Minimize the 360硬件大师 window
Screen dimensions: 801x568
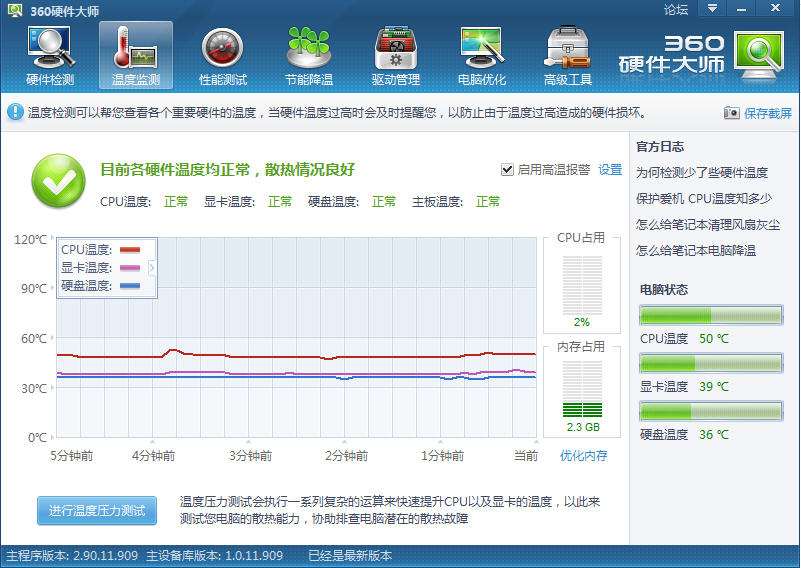point(742,9)
